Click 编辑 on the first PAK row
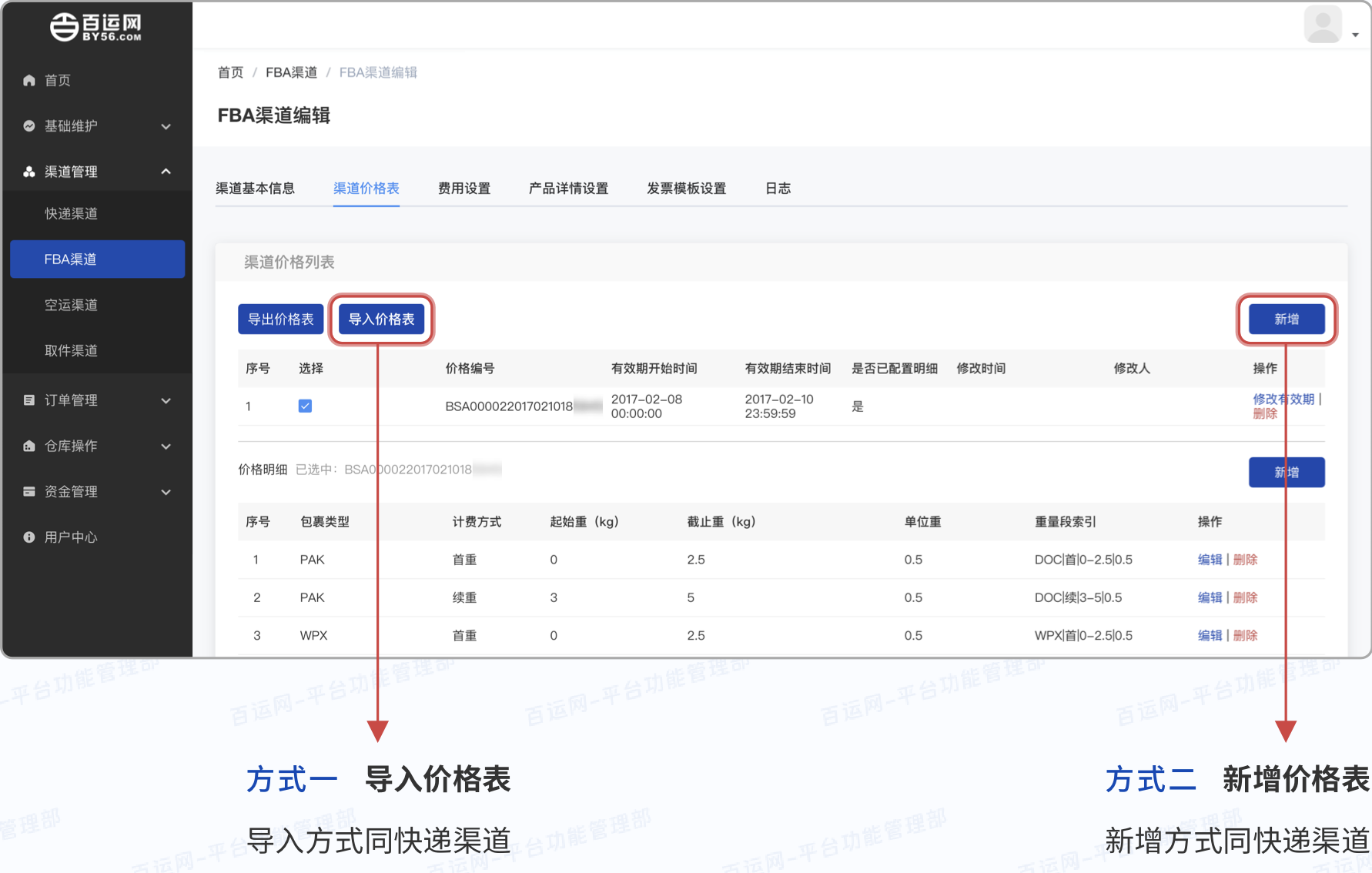 click(1209, 560)
